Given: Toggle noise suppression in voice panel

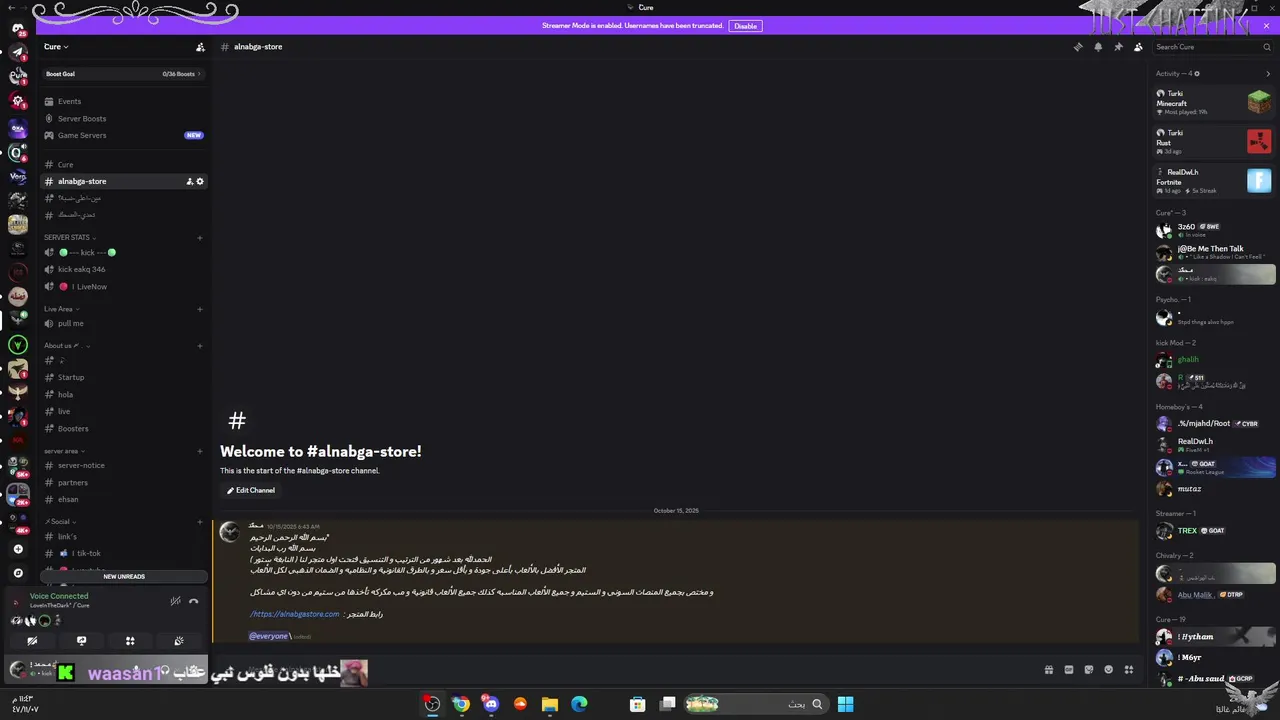Looking at the screenshot, I should [175, 601].
